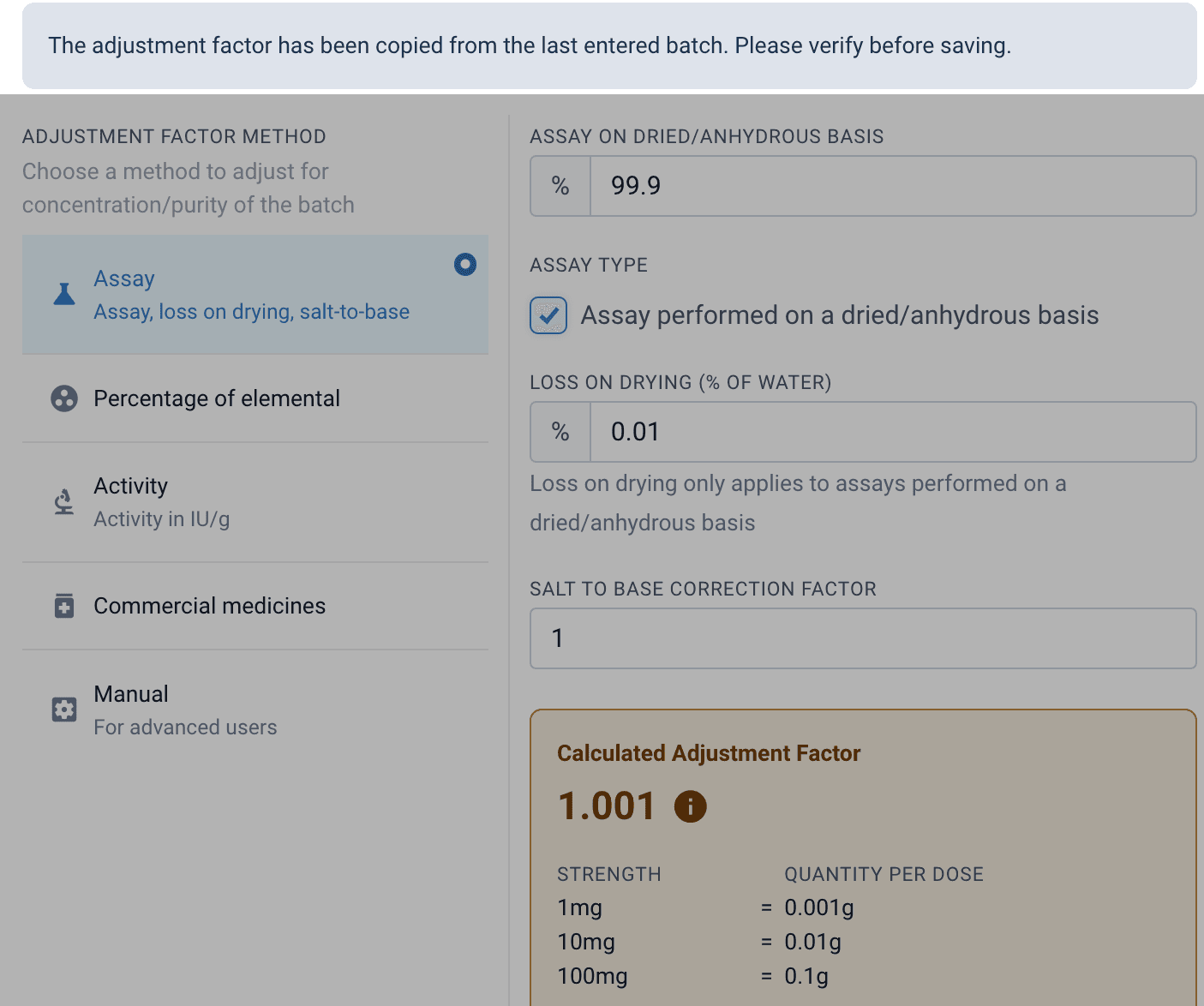Click the dried/anhydrous basis checkbox label
This screenshot has height=1006, width=1204.
pyautogui.click(x=840, y=315)
